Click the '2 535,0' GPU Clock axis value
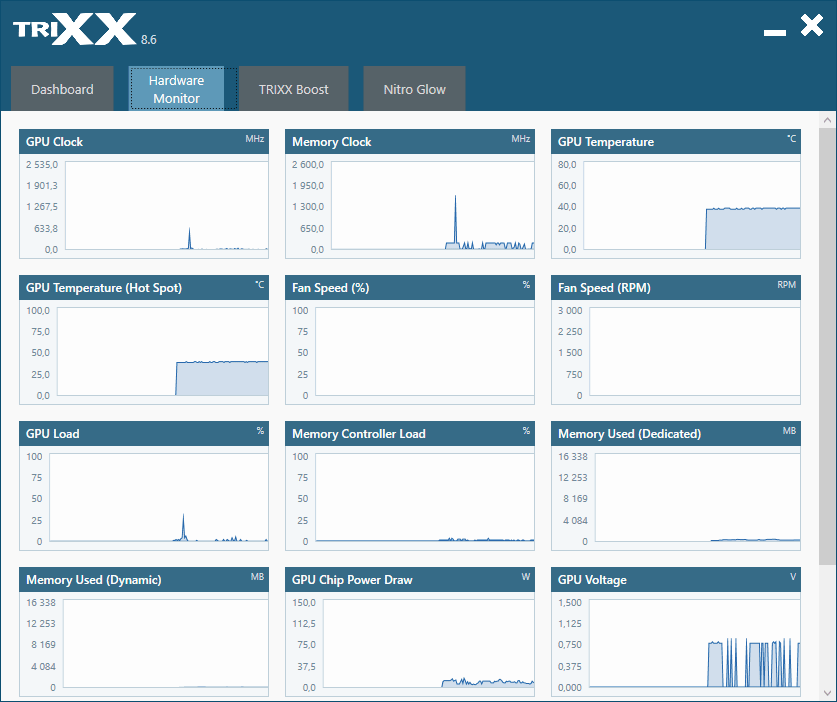837x702 pixels. [42, 164]
